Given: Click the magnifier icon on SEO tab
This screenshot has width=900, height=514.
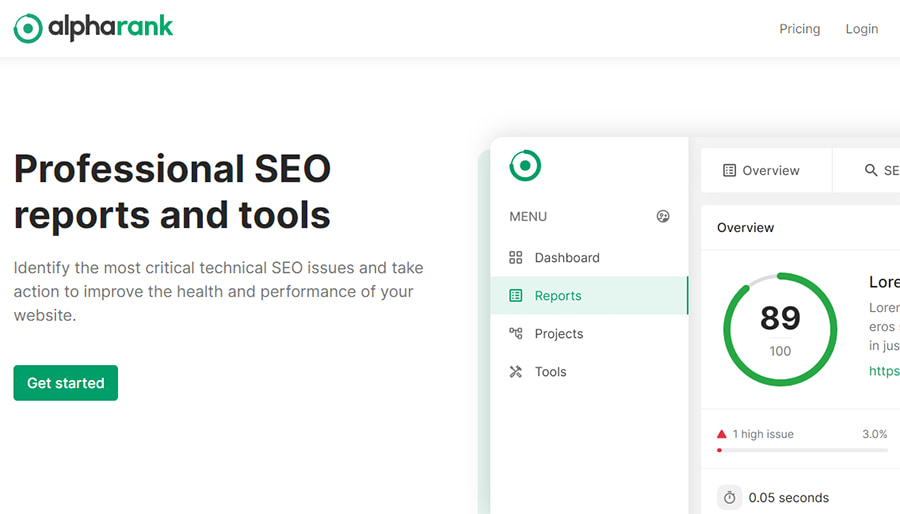Looking at the screenshot, I should [871, 171].
